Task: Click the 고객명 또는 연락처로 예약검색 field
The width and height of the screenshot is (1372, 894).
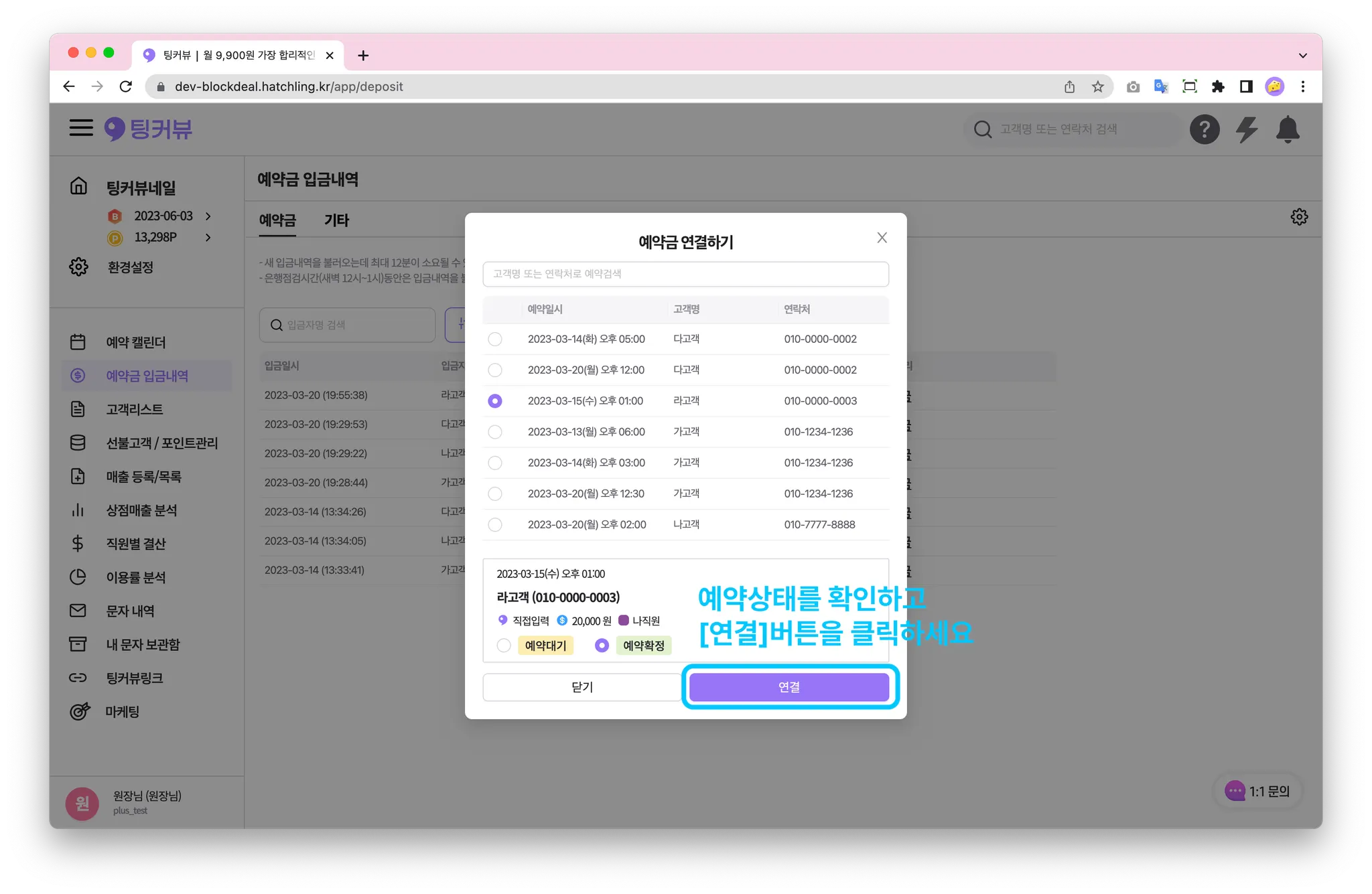Action: [x=685, y=274]
